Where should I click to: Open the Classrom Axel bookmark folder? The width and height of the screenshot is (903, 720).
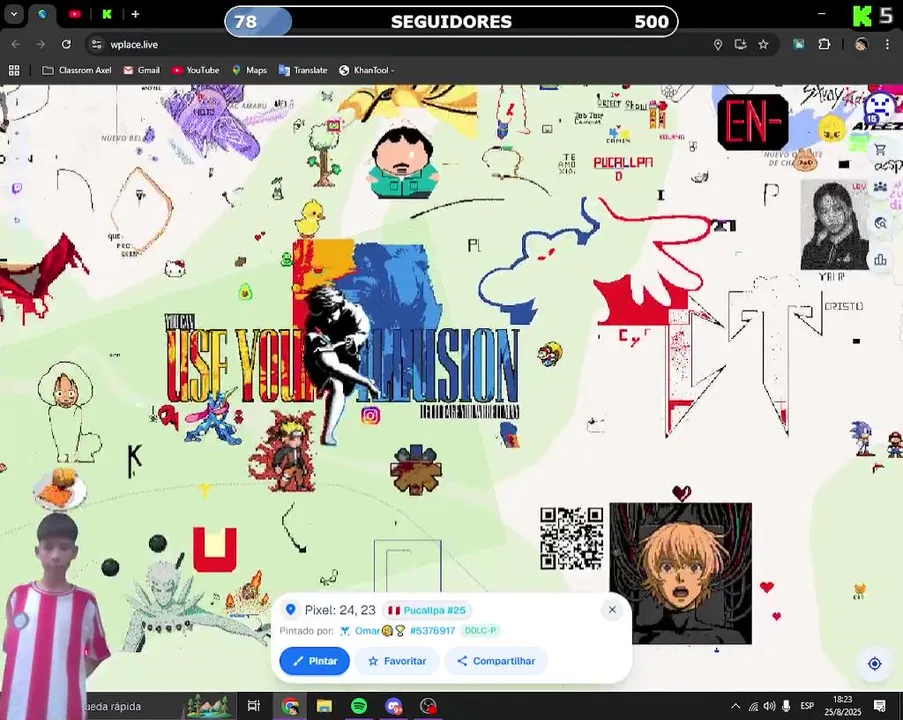coord(77,70)
